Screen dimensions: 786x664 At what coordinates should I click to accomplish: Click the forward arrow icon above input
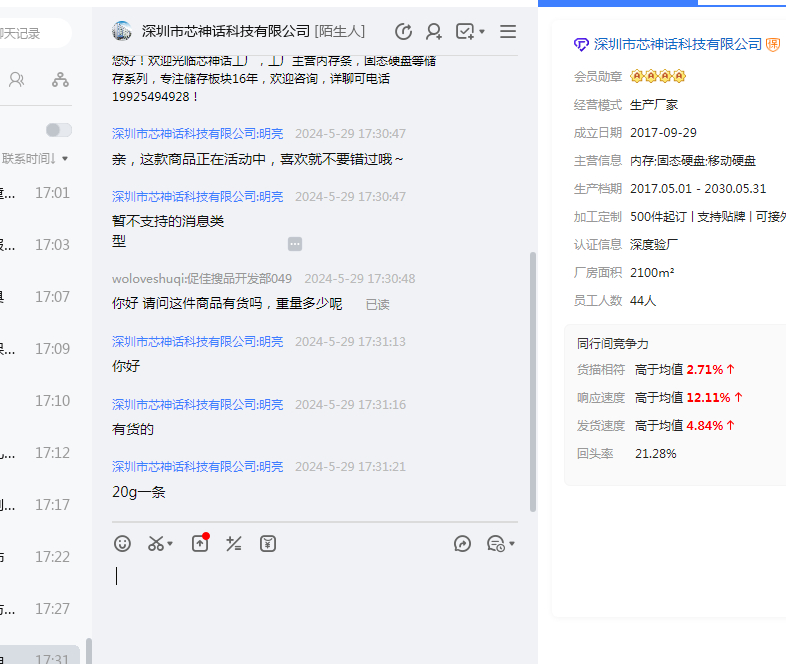[462, 543]
